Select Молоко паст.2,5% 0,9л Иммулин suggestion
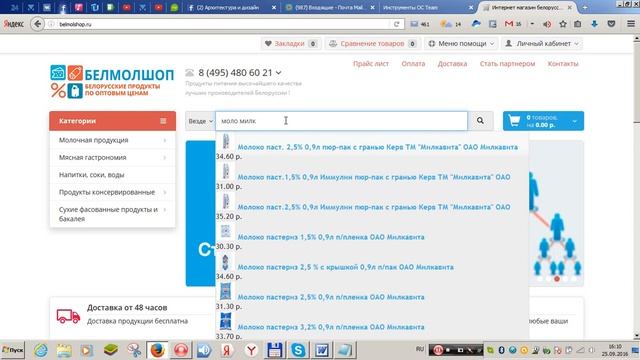 [x=374, y=207]
